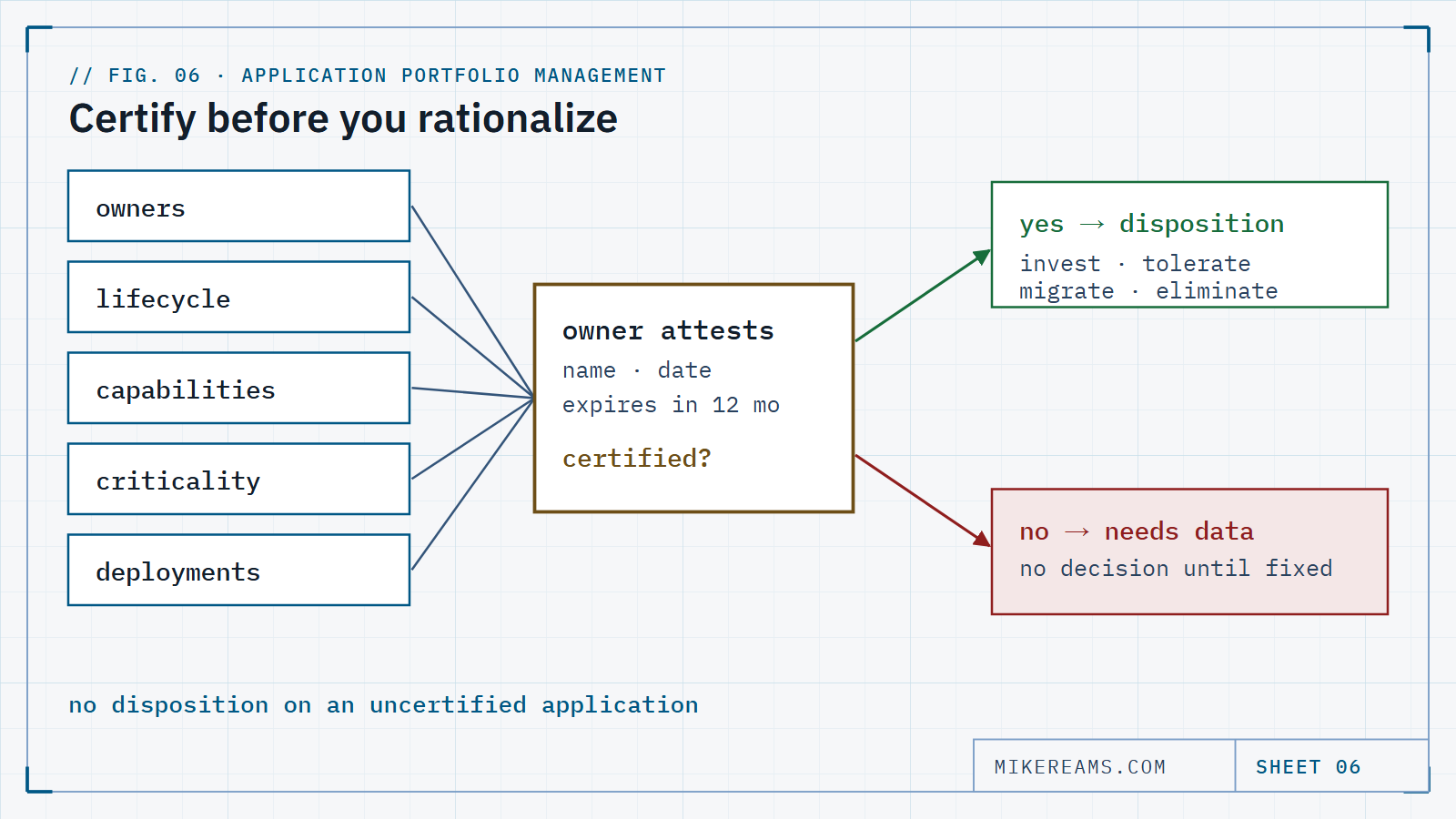The height and width of the screenshot is (819, 1456).
Task: Click the 'owner attests' heading
Action: (x=668, y=331)
